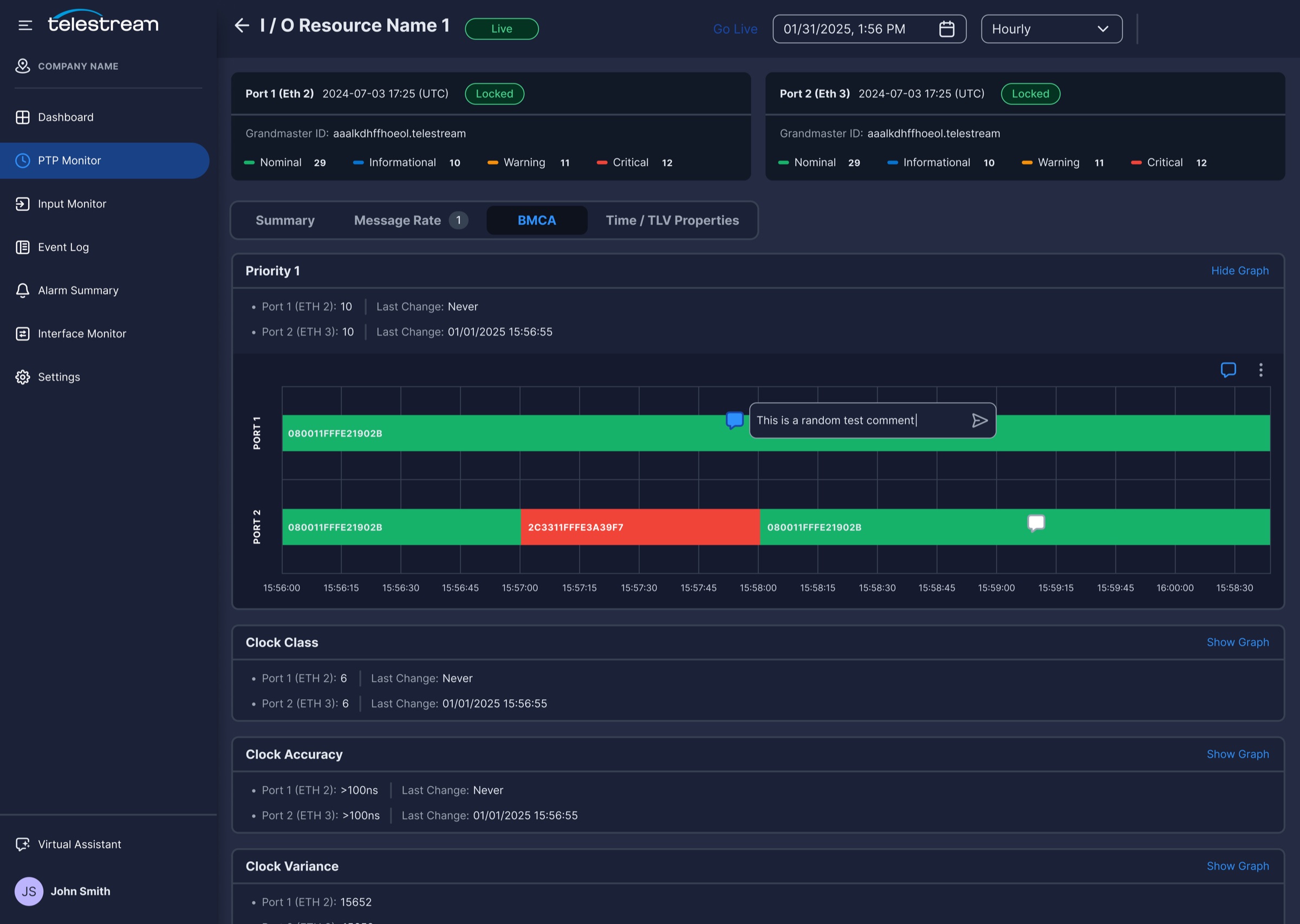The image size is (1300, 924).
Task: Open Interface Monitor page
Action: point(105,334)
